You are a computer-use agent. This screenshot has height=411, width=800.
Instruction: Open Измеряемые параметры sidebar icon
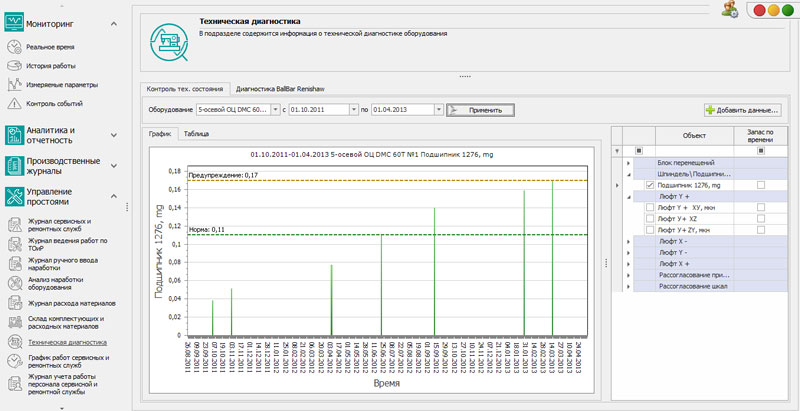(x=14, y=84)
